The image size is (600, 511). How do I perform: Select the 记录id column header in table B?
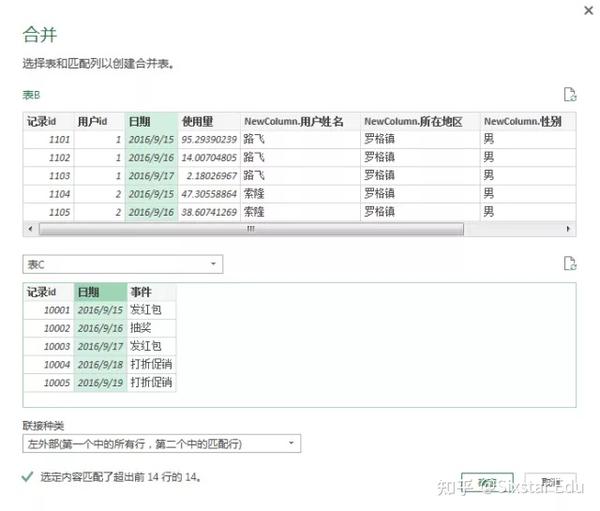49,122
